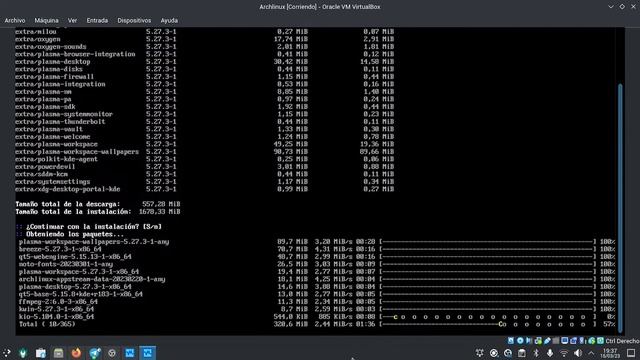Click the globe-like tray icon
The height and width of the screenshot is (360, 640).
pos(508,353)
